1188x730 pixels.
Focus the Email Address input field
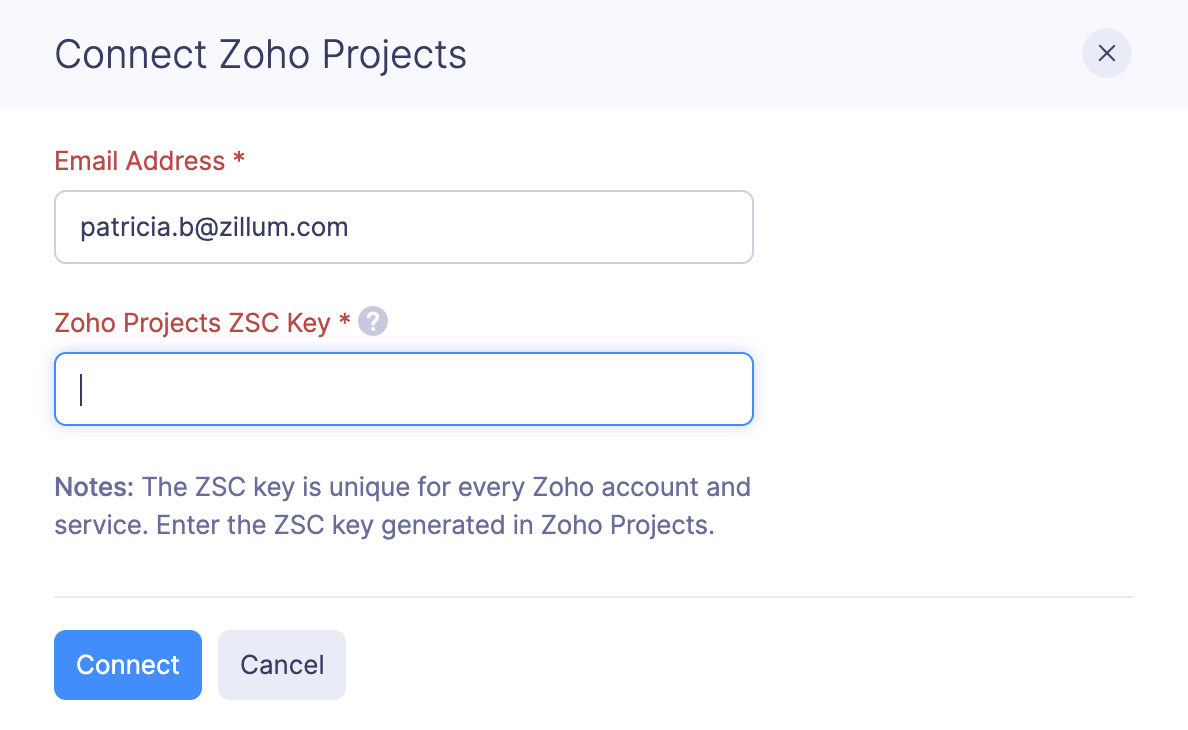pos(403,227)
